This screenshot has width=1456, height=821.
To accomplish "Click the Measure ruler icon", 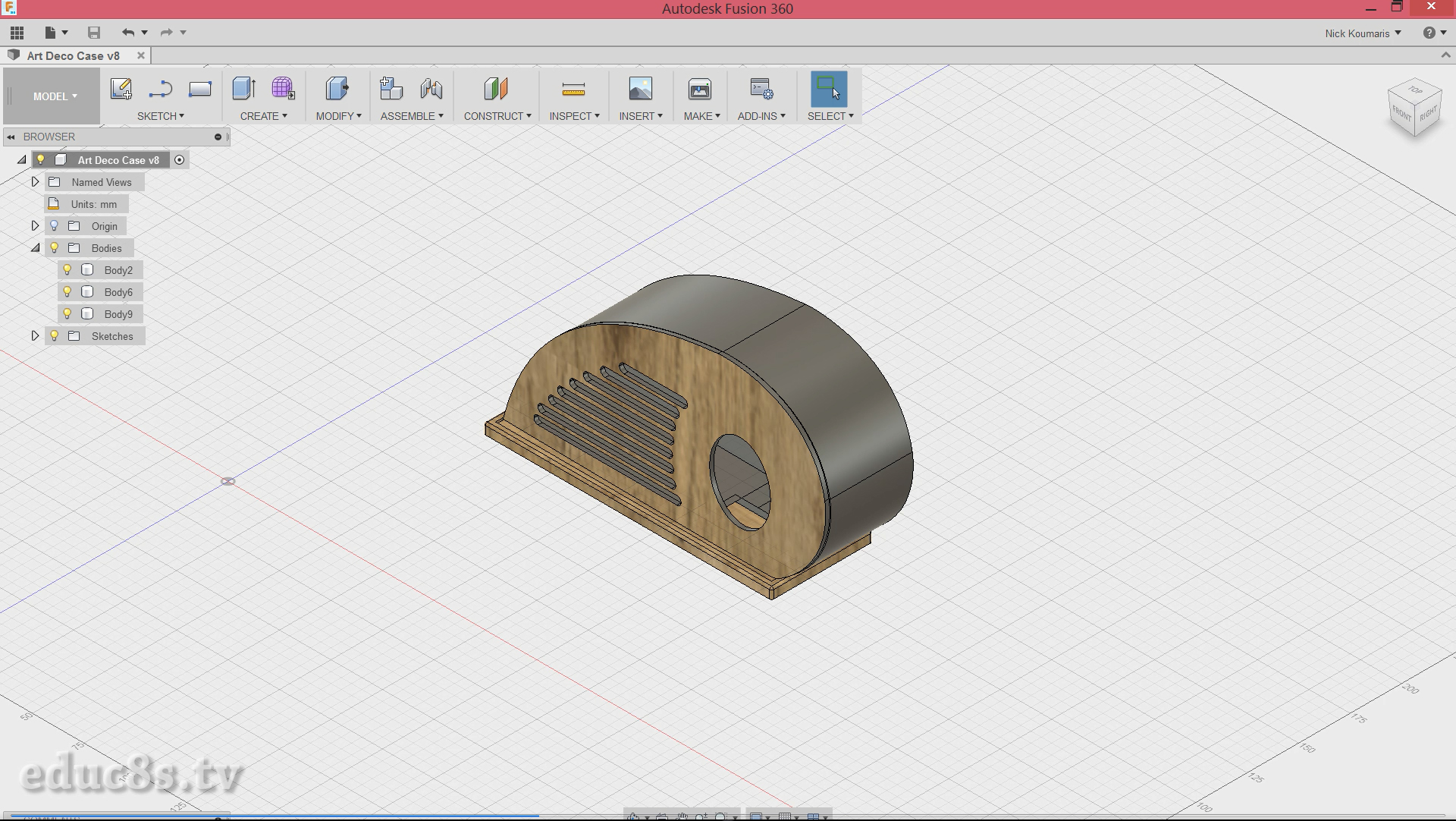I will click(x=573, y=90).
